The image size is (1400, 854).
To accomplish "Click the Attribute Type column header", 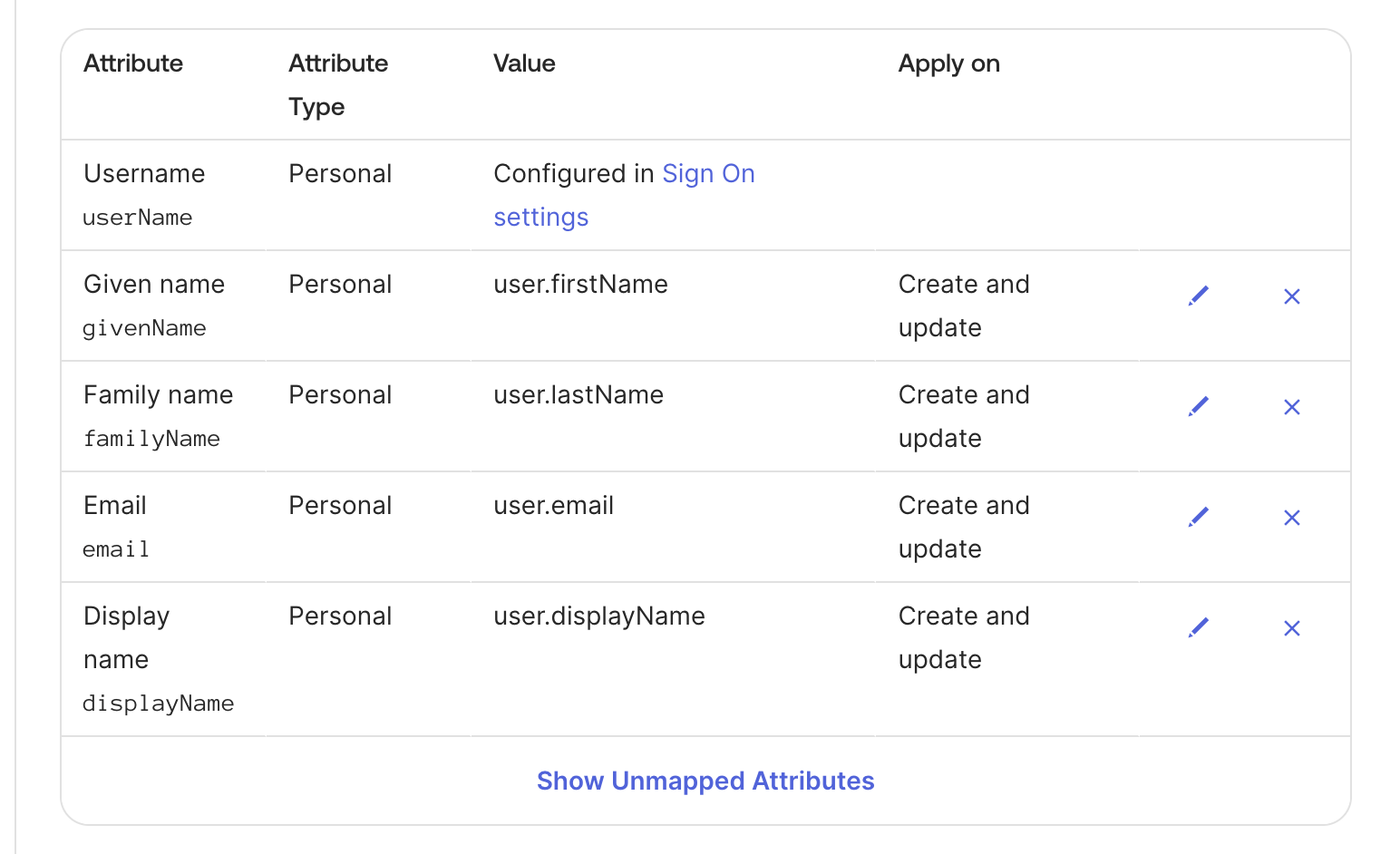I will click(338, 84).
